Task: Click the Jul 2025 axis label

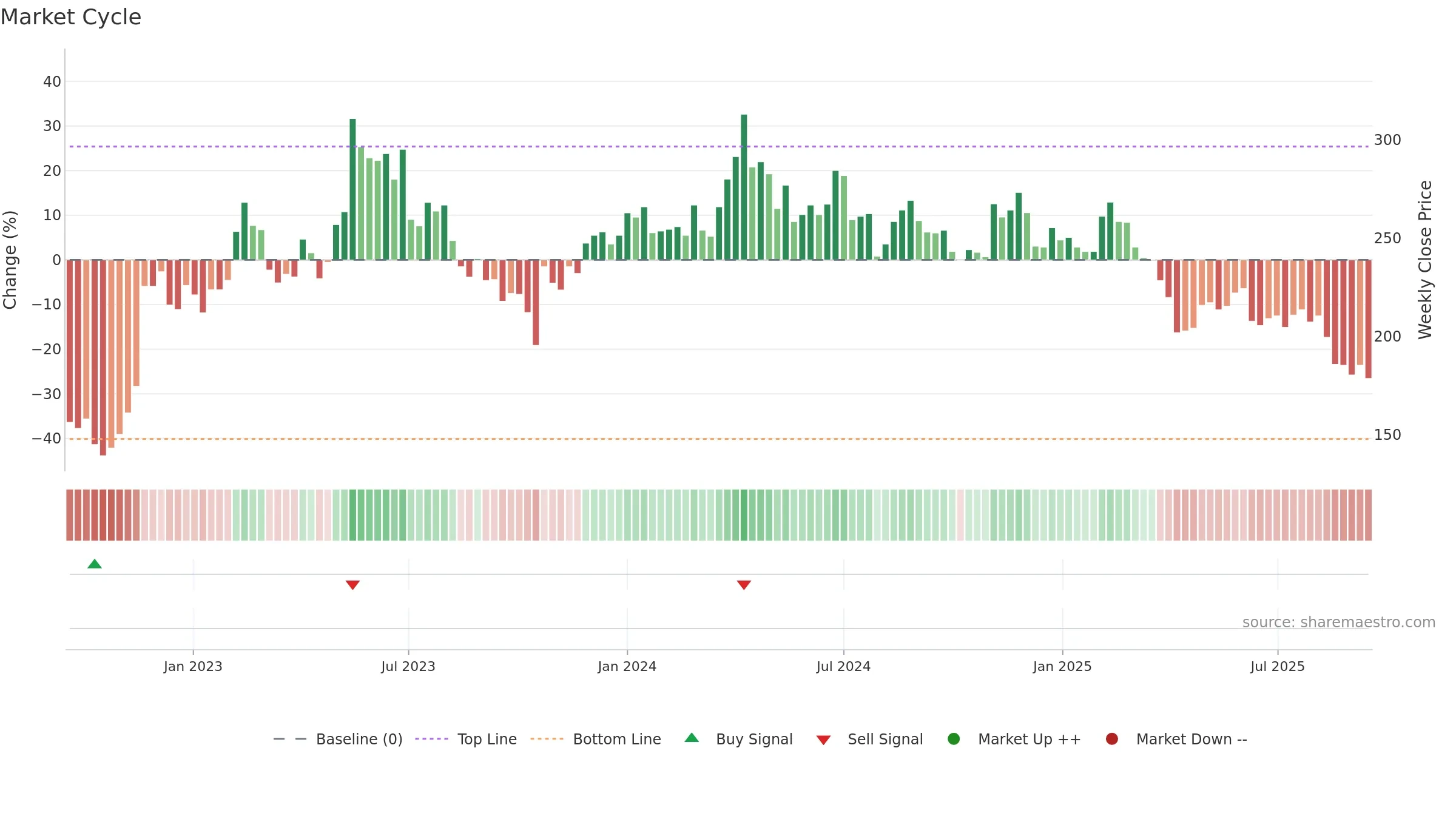Action: click(x=1278, y=666)
